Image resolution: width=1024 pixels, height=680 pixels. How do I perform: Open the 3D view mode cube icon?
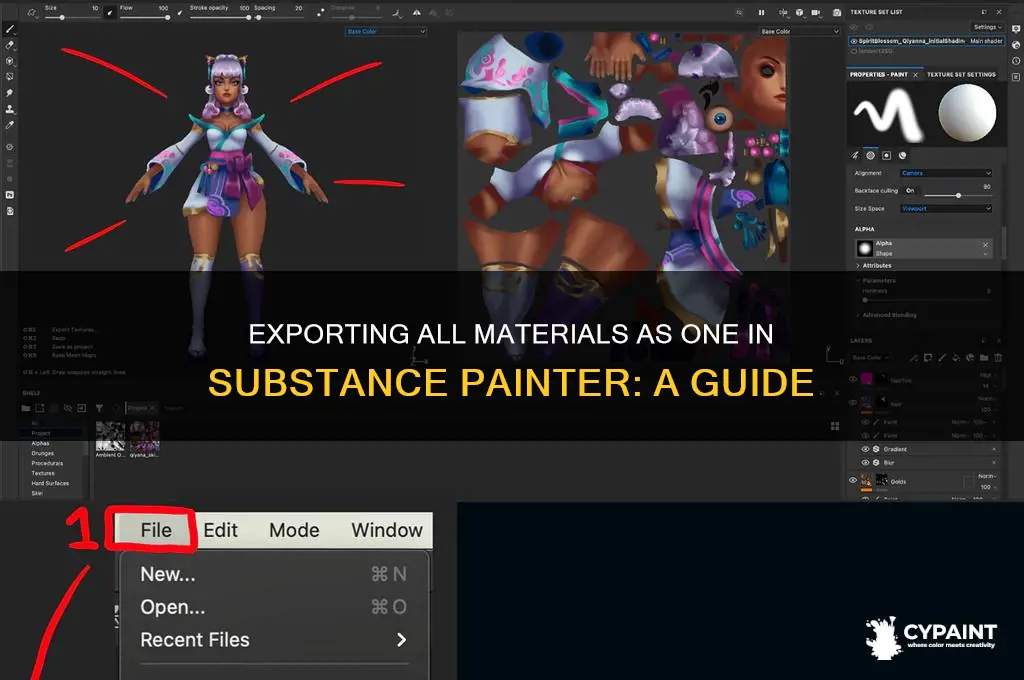(799, 12)
